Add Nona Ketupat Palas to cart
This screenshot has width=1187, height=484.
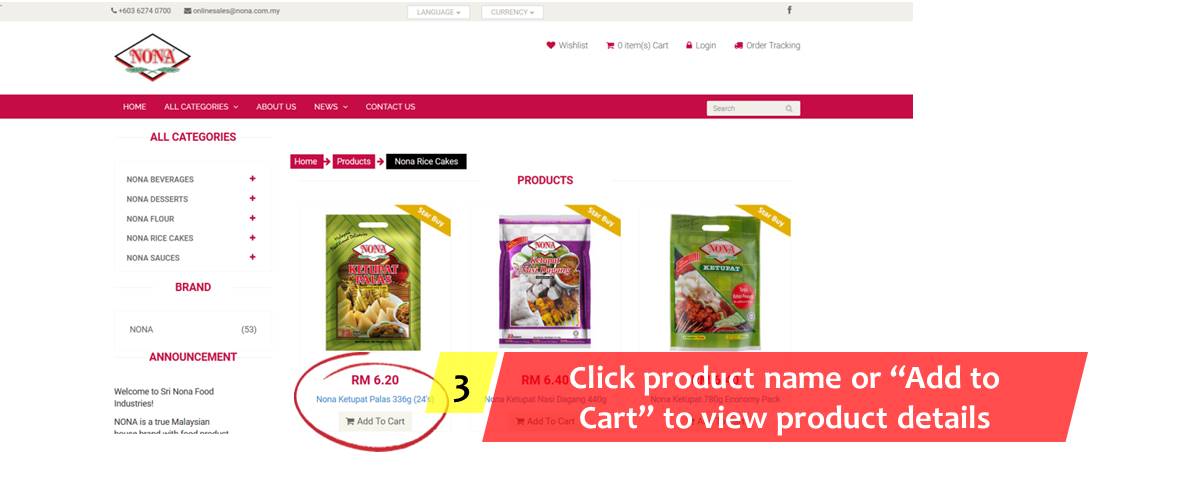[x=375, y=421]
